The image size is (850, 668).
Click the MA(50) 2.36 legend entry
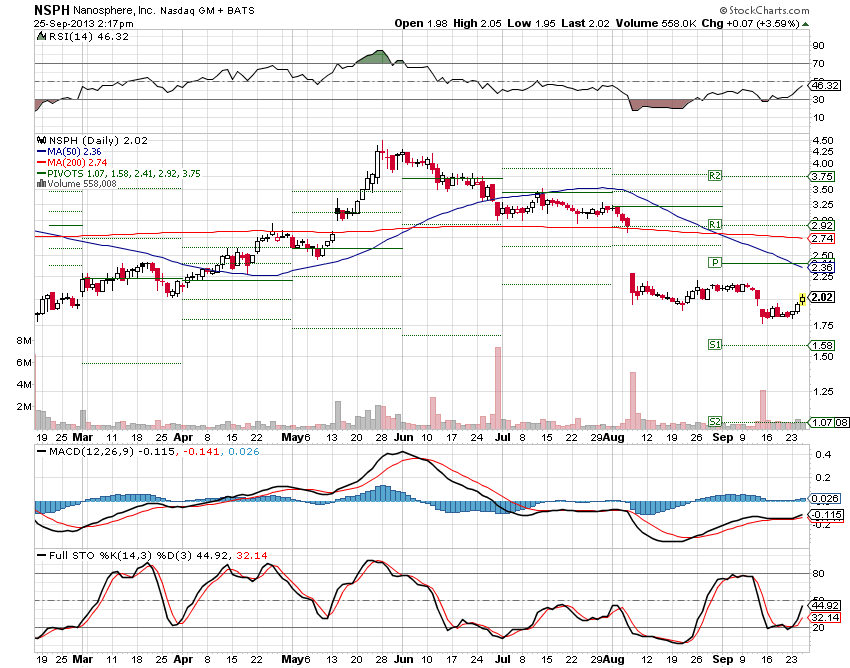[69, 152]
